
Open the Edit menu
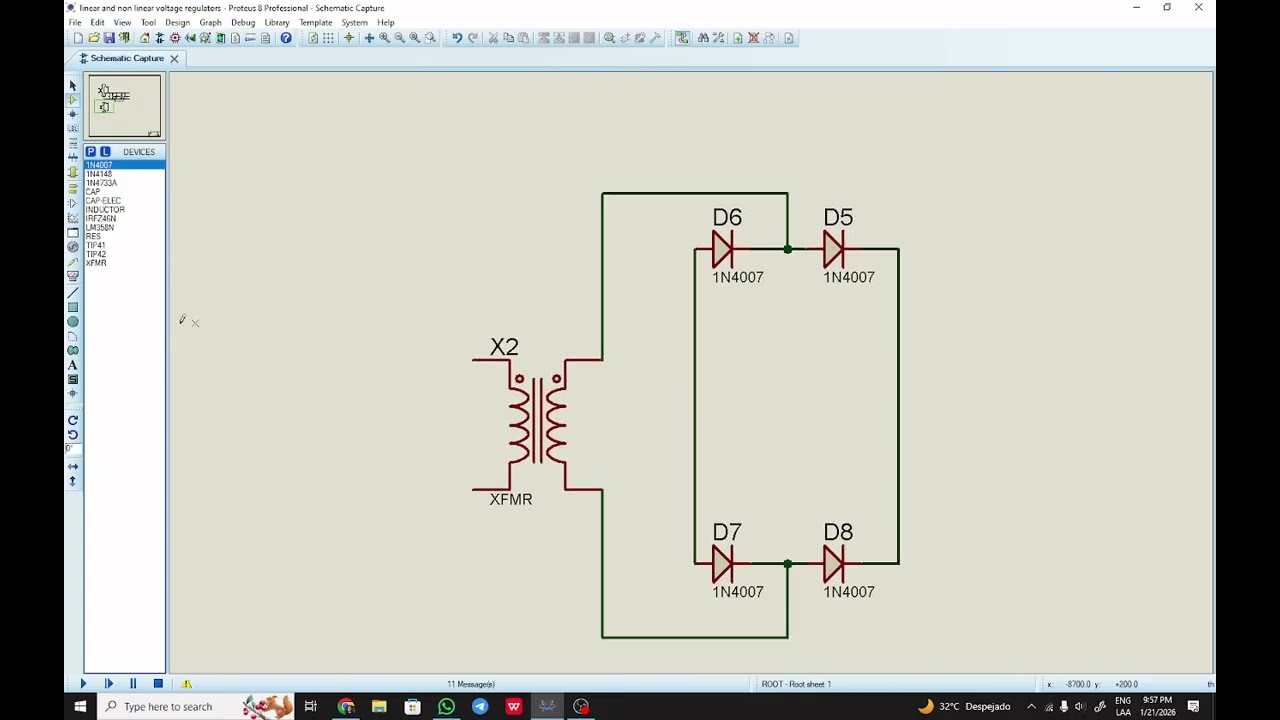(x=97, y=22)
